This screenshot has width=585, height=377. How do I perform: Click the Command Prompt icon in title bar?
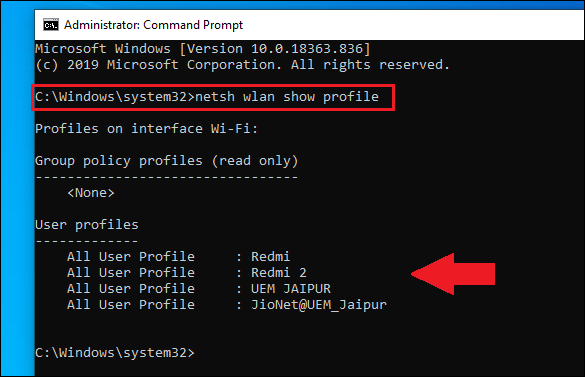51,25
